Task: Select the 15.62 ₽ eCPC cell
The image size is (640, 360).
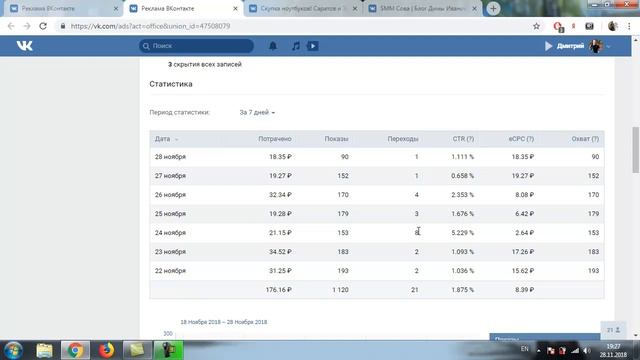Action: (x=523, y=271)
